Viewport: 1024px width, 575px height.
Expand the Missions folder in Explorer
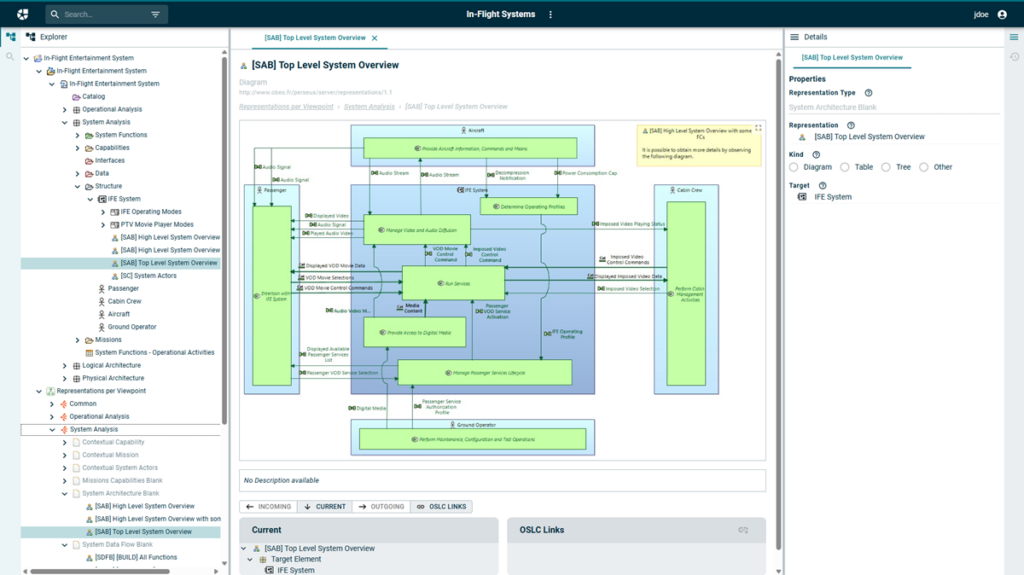pos(77,340)
